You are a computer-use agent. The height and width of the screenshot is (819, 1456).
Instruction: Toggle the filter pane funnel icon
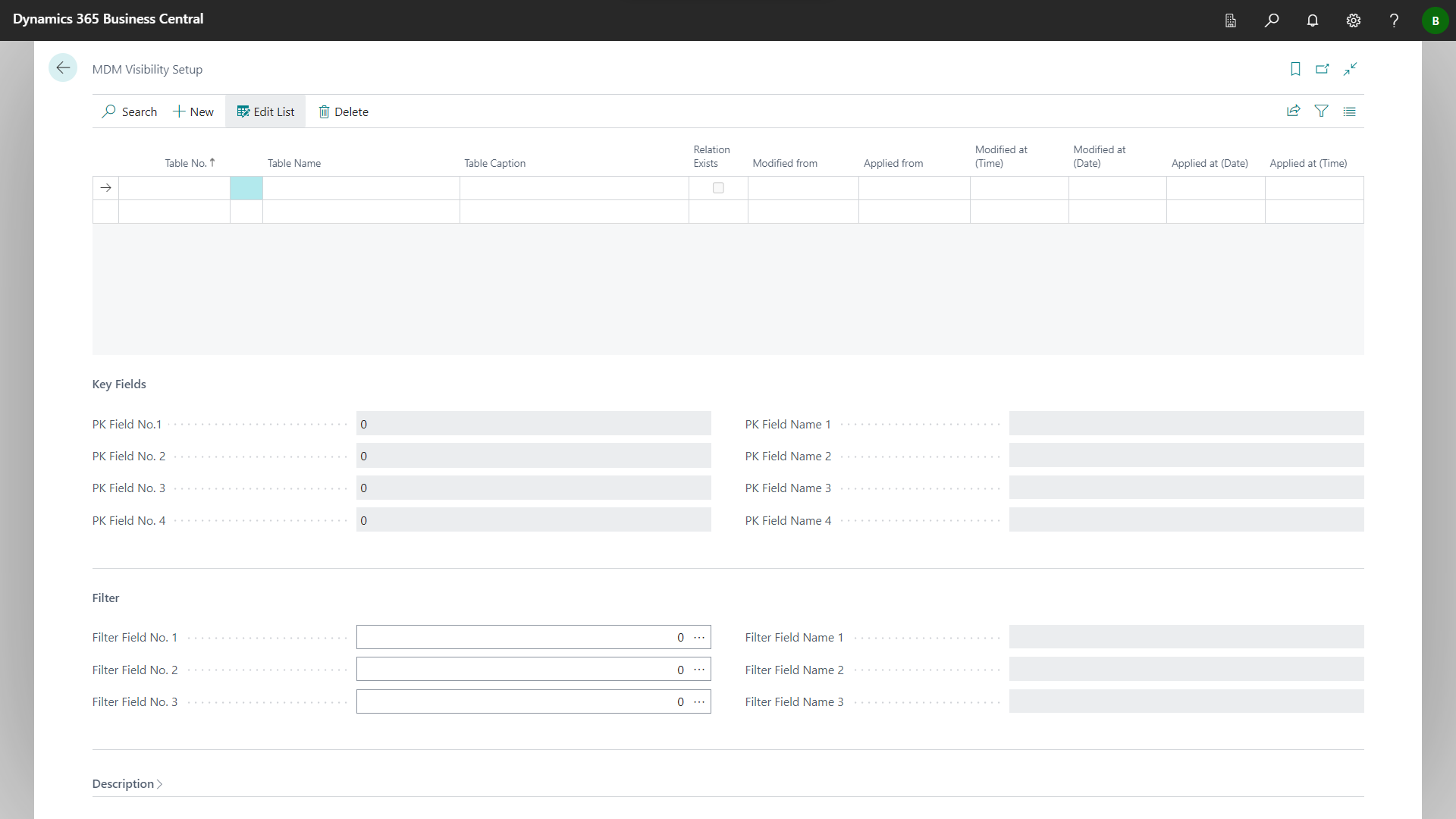[1322, 111]
